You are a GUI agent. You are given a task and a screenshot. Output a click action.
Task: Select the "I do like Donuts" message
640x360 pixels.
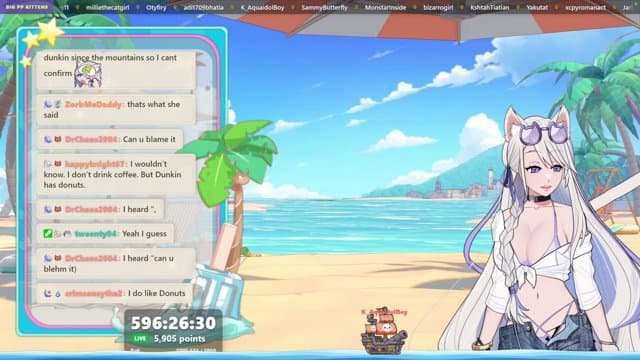(x=114, y=293)
